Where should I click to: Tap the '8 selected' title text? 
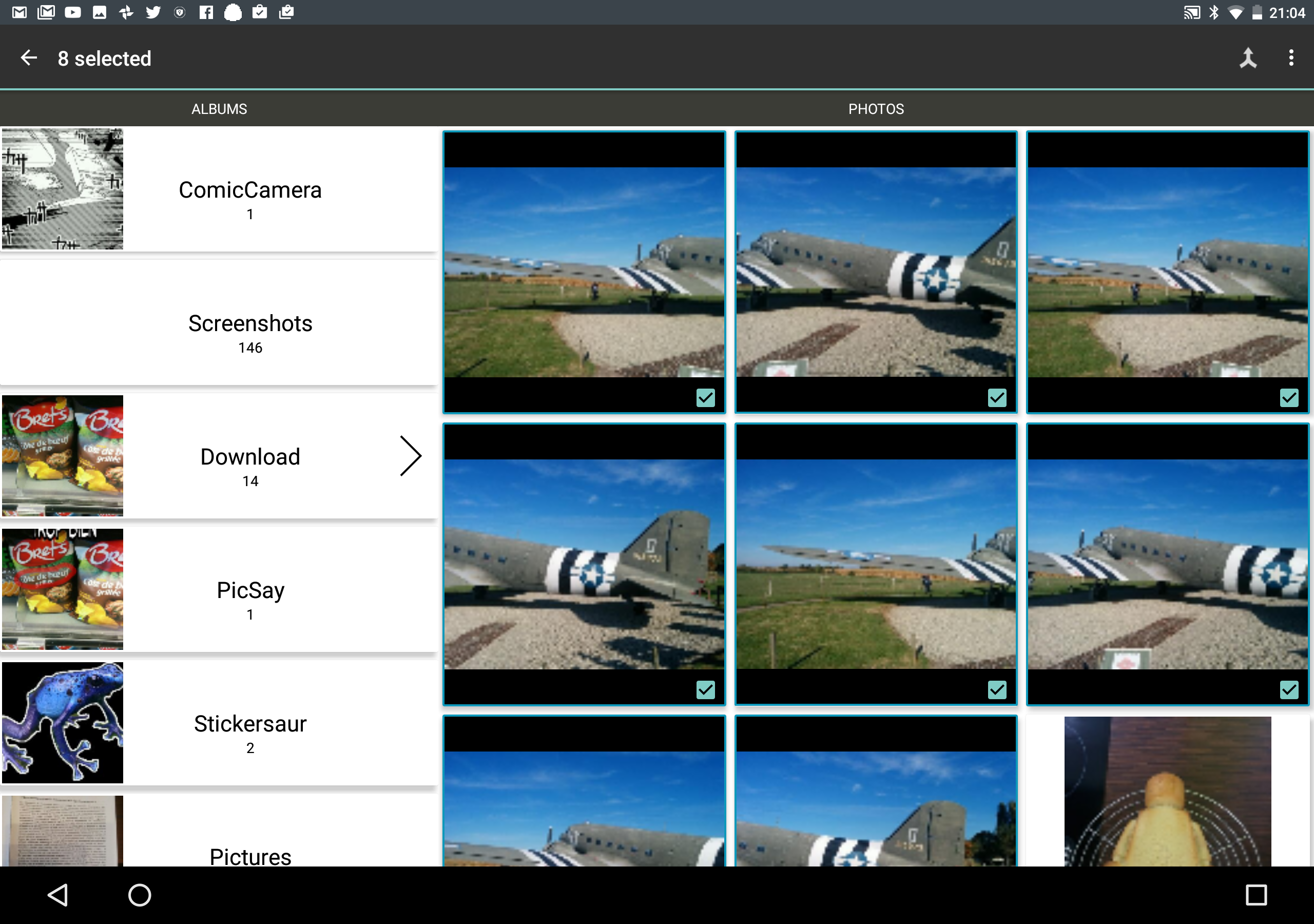click(x=104, y=59)
